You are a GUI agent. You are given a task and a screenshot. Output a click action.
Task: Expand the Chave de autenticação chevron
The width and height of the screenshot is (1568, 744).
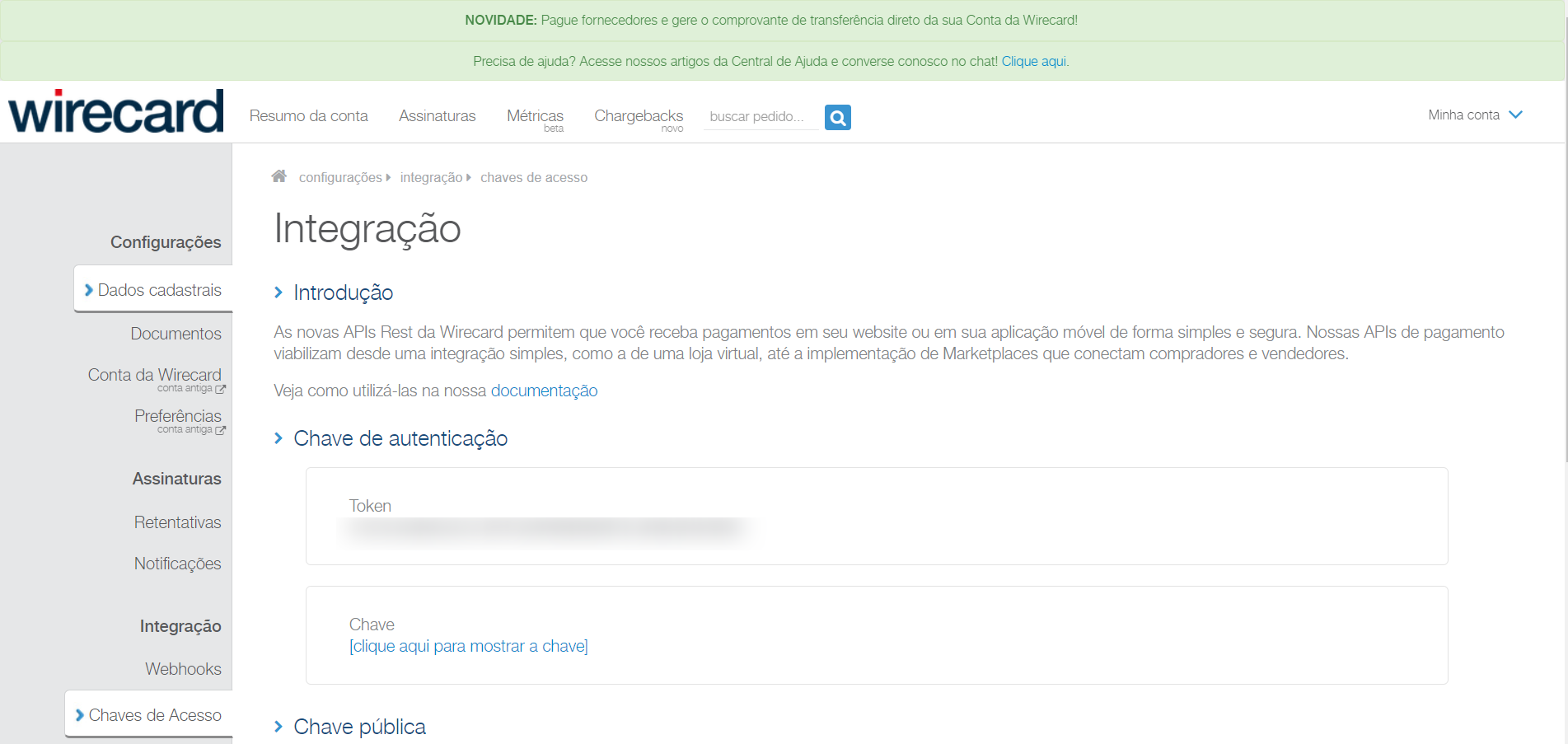pos(278,438)
